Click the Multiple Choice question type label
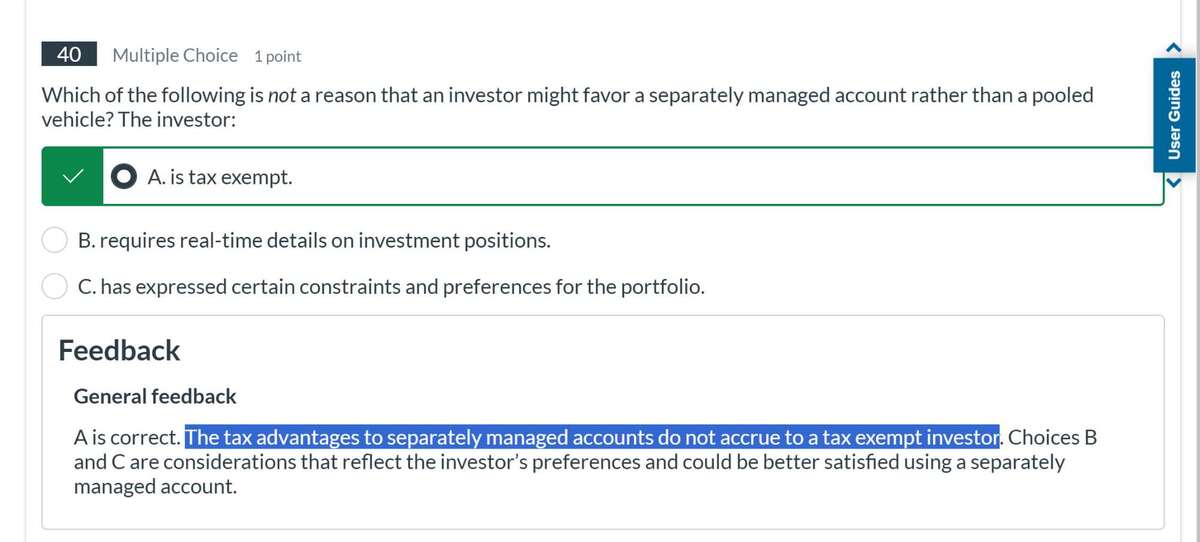This screenshot has height=542, width=1200. [x=175, y=56]
